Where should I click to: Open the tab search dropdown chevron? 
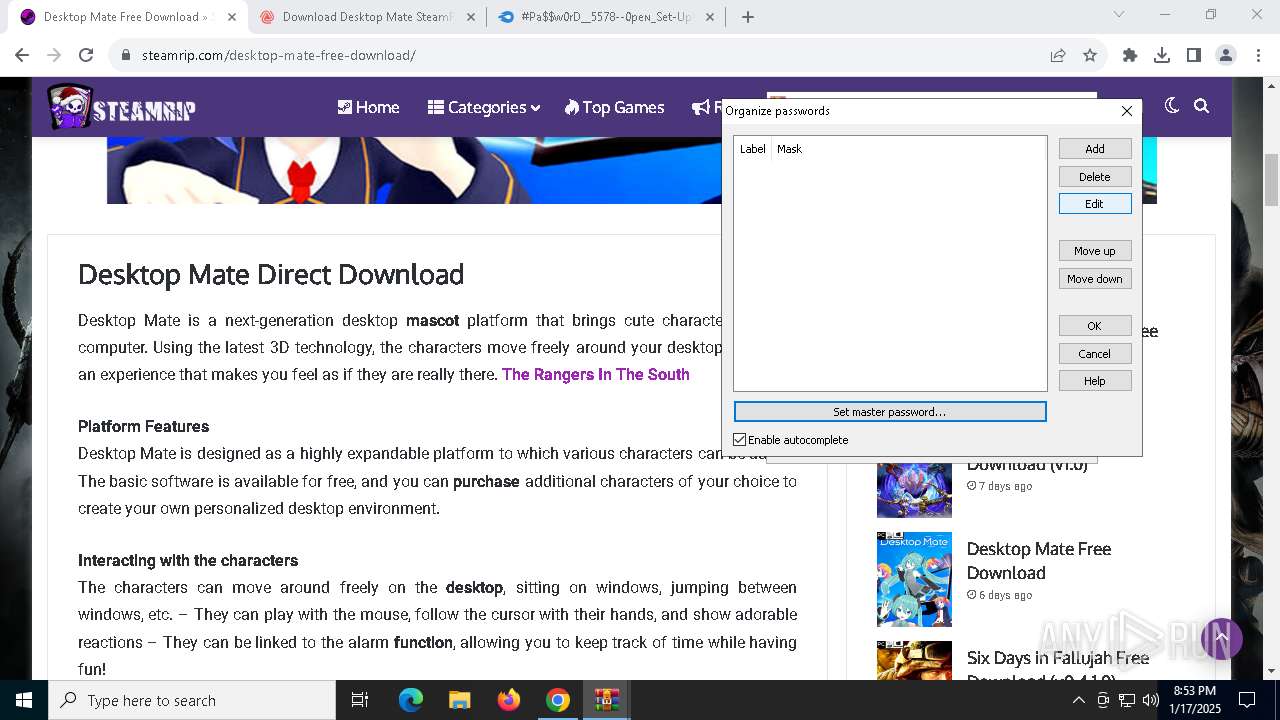(x=1119, y=14)
